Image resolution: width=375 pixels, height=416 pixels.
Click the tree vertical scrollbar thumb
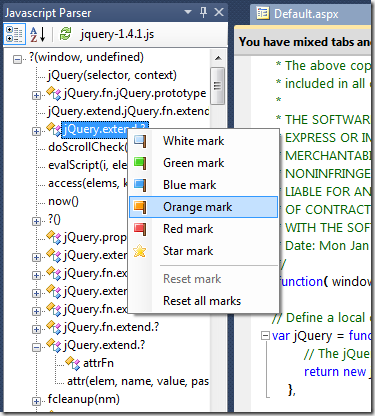pos(218,86)
